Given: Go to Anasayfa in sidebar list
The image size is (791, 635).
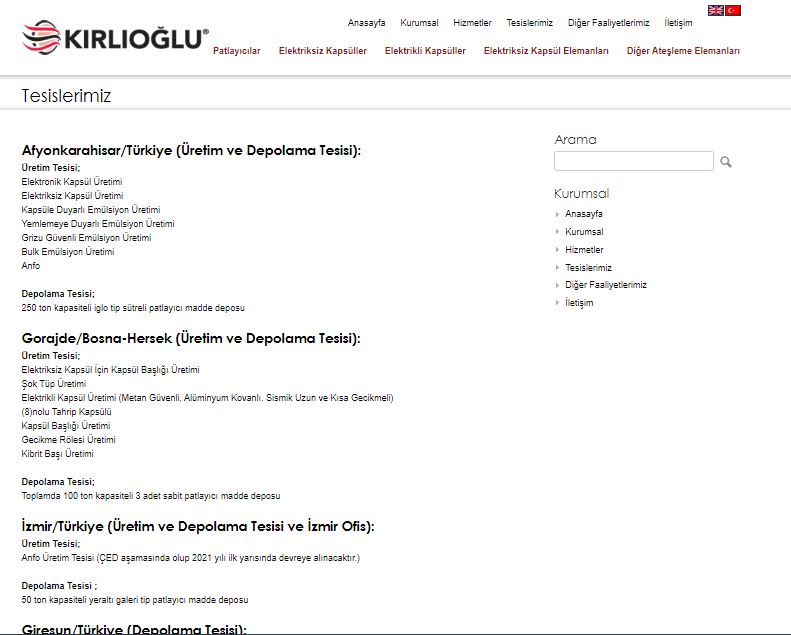Looking at the screenshot, I should 584,214.
